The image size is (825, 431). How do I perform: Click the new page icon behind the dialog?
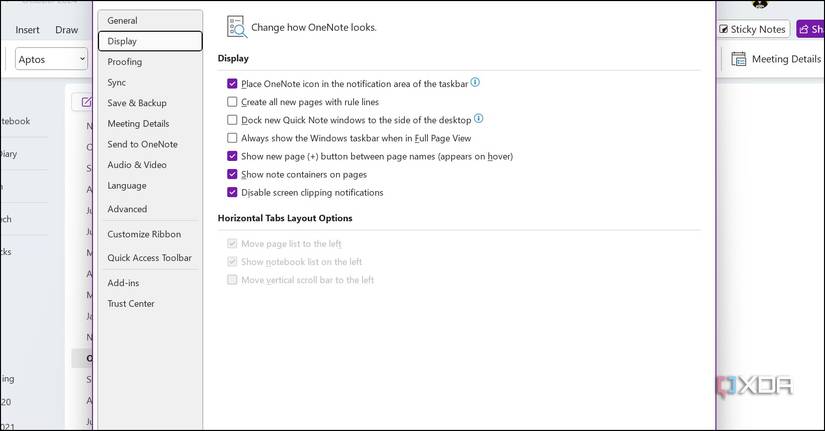pyautogui.click(x=86, y=102)
